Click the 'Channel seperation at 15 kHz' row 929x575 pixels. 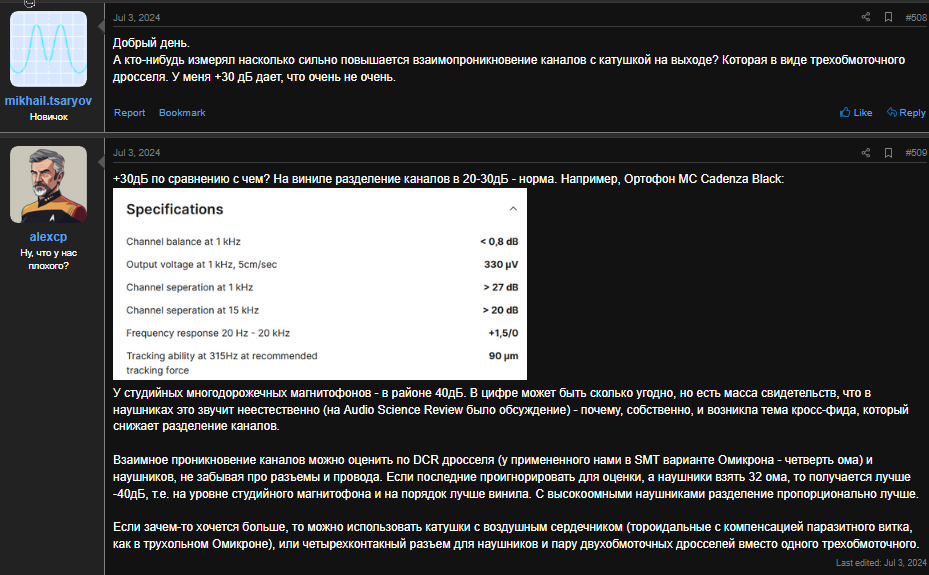pyautogui.click(x=322, y=310)
